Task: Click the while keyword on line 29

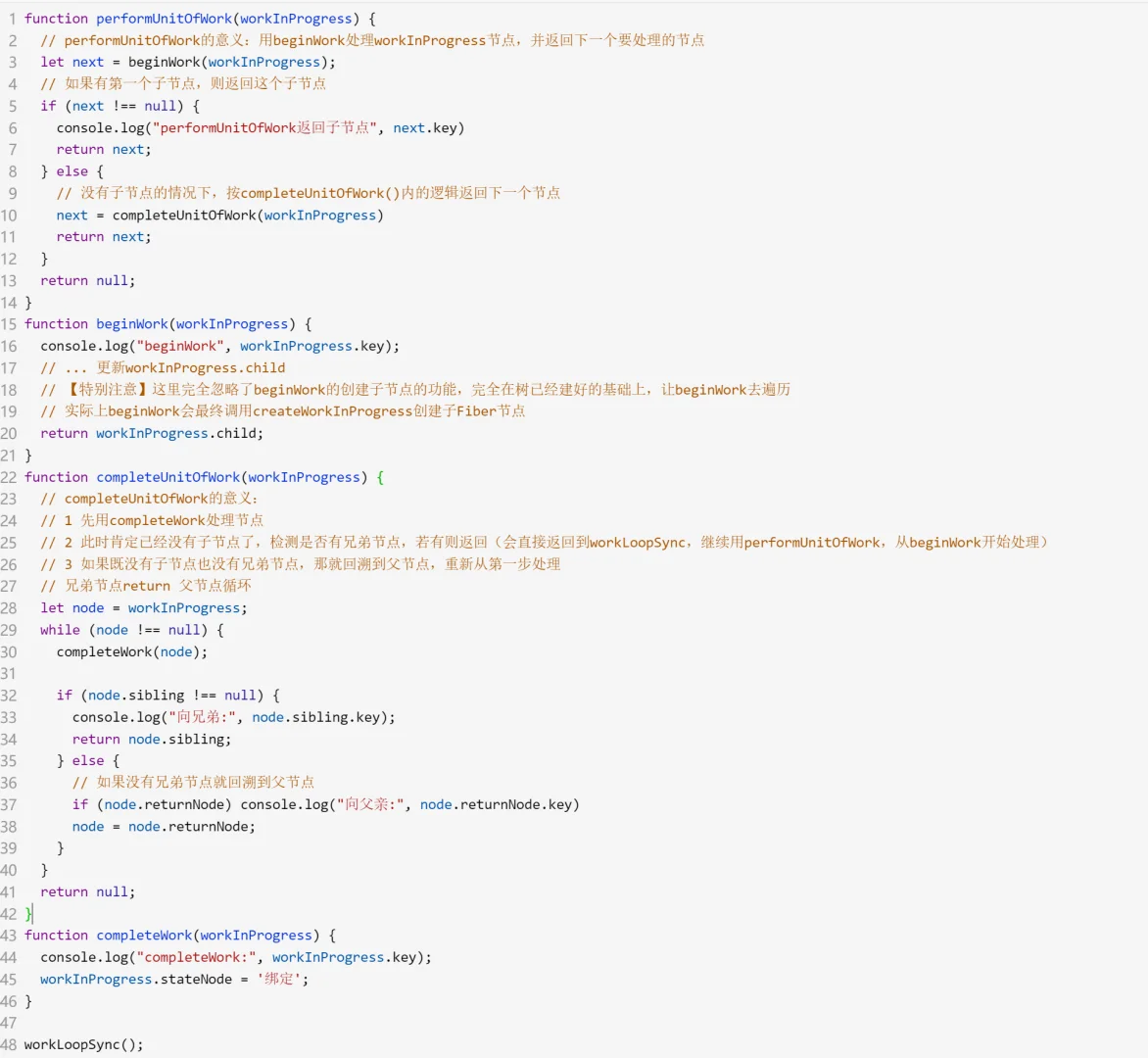Action: tap(60, 629)
